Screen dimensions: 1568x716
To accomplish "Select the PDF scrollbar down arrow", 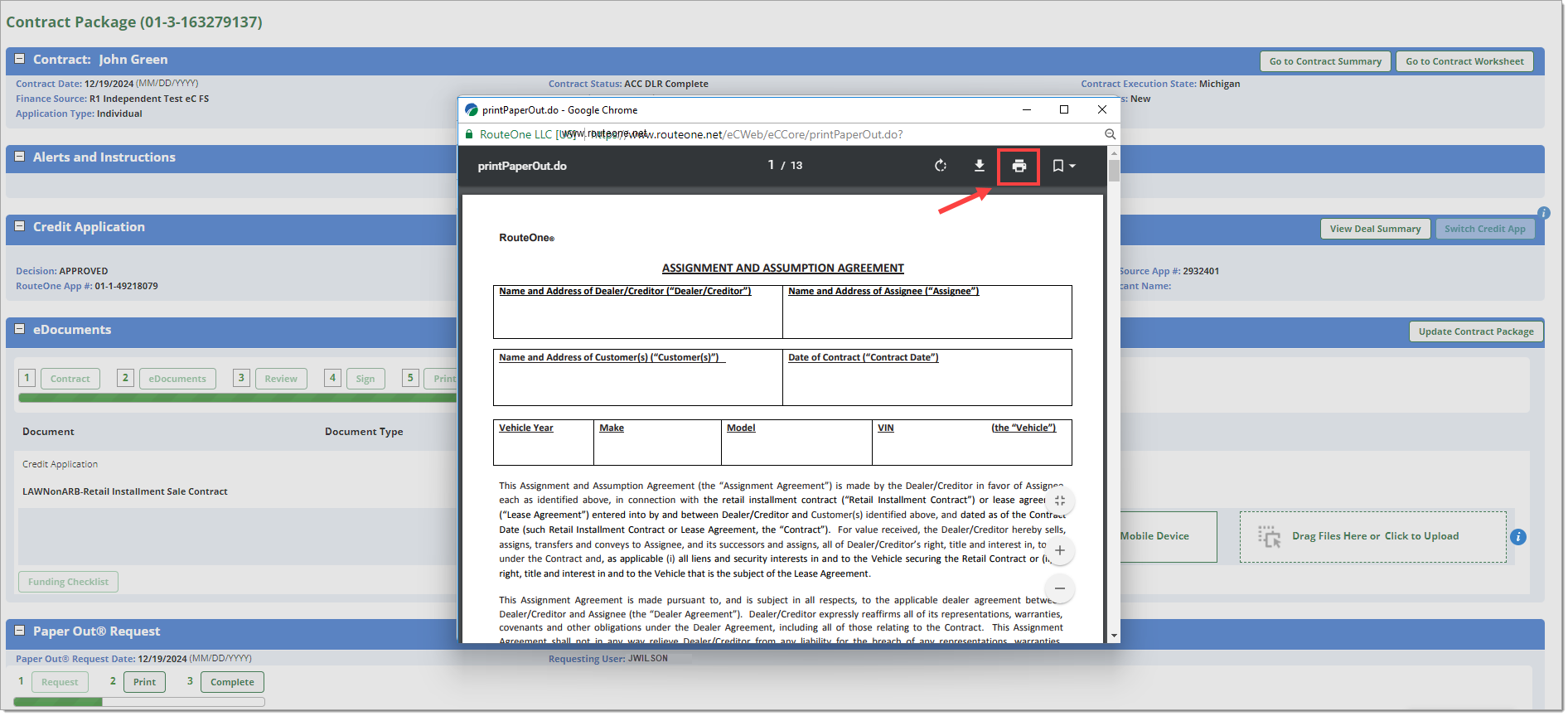I will point(1114,636).
